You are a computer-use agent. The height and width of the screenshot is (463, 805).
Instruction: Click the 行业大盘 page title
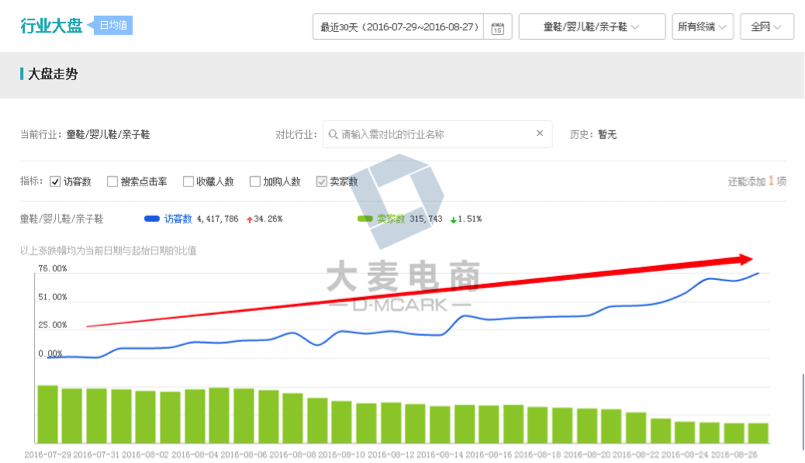[50, 26]
